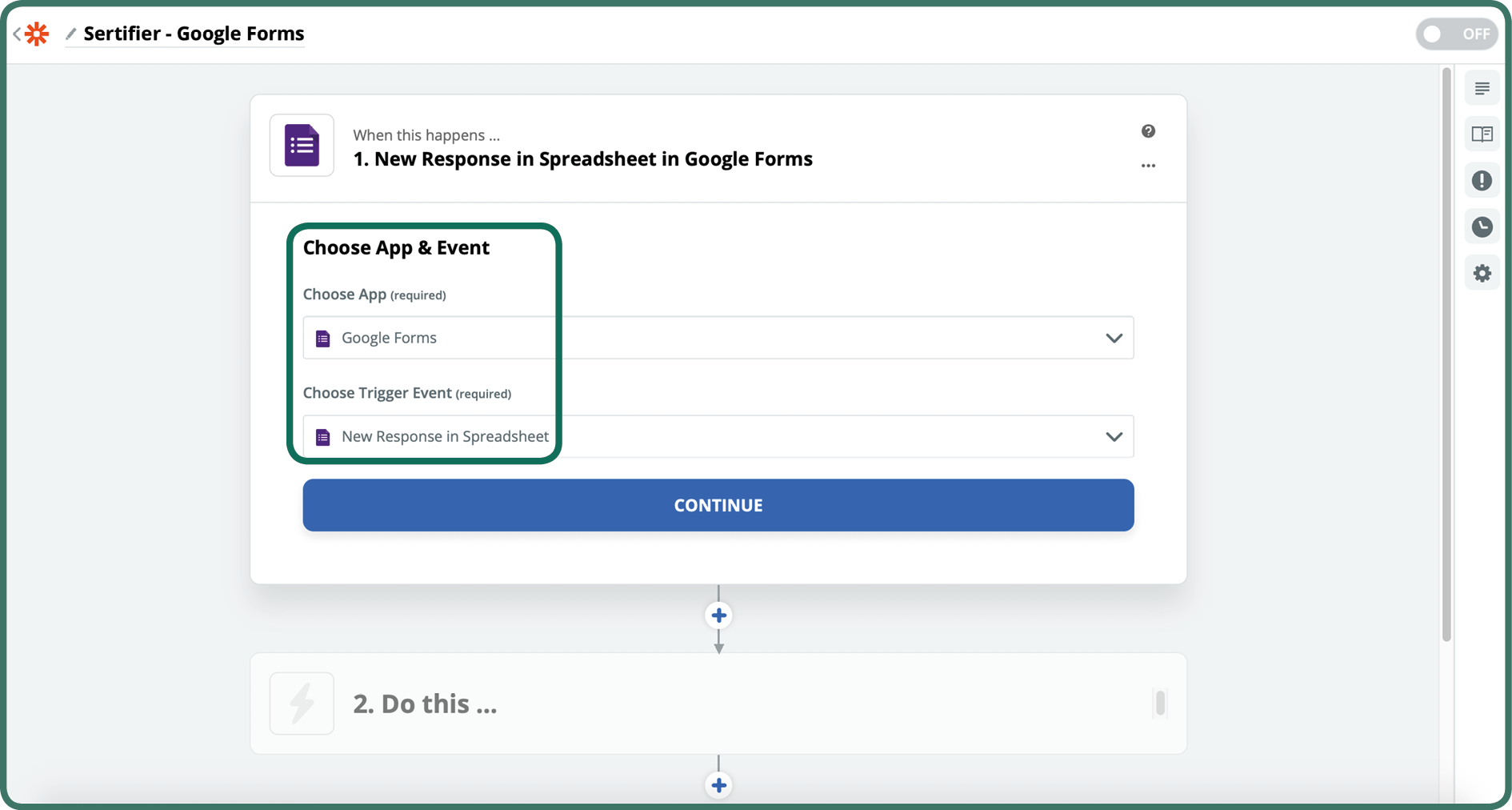Click the pencil edit icon beside title
The height and width of the screenshot is (810, 1512).
coord(70,34)
